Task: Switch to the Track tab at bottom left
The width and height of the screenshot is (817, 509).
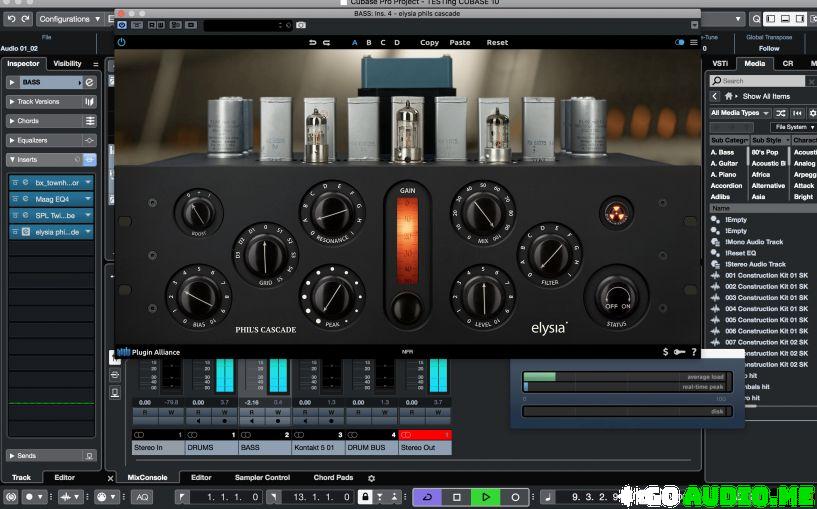Action: pos(21,478)
